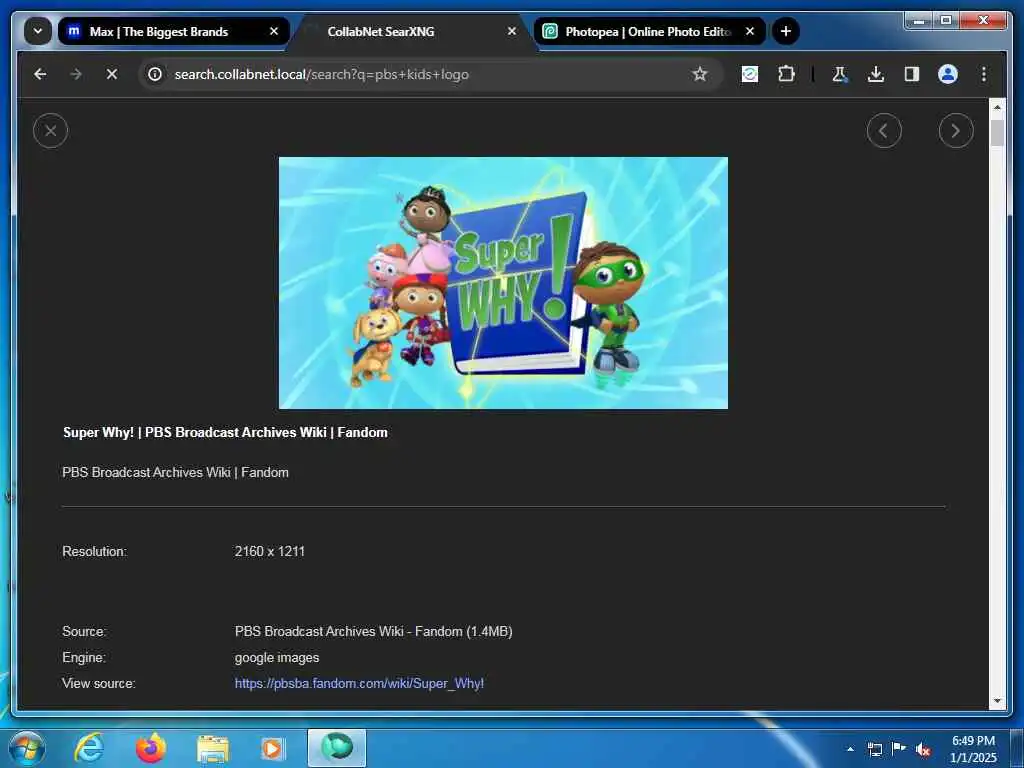
Task: Launch Firefox from the taskbar
Action: [x=151, y=748]
